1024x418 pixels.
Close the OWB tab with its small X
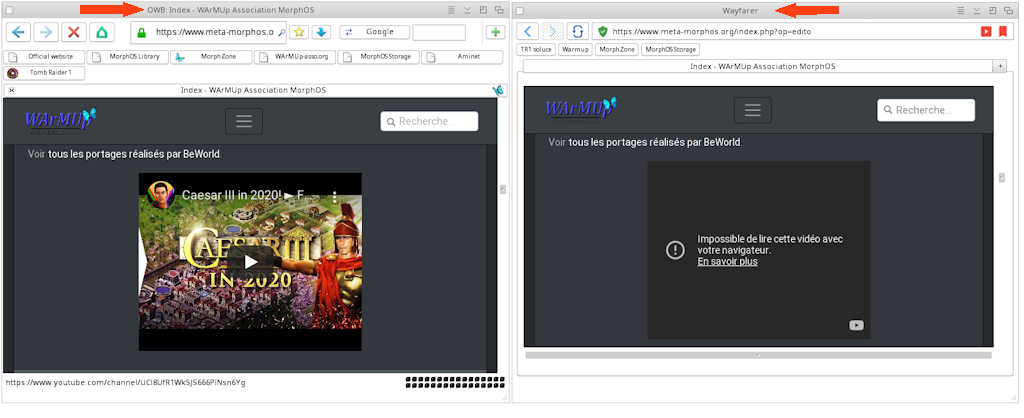click(x=11, y=91)
